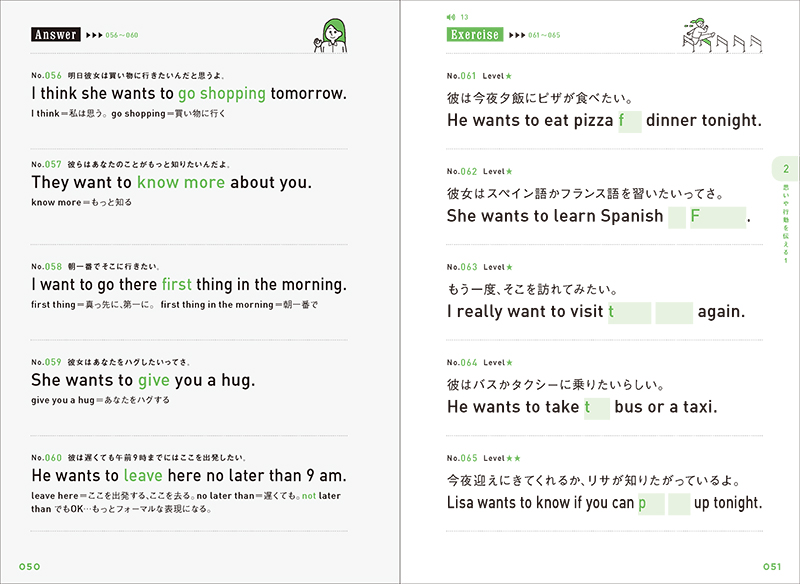Click the blank starting with f in No.061
The image size is (800, 584).
630,122
